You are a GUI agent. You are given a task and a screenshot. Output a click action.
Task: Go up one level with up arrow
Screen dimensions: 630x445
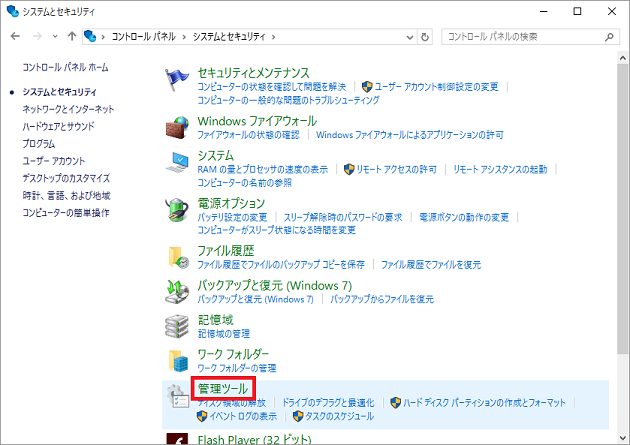tap(72, 37)
